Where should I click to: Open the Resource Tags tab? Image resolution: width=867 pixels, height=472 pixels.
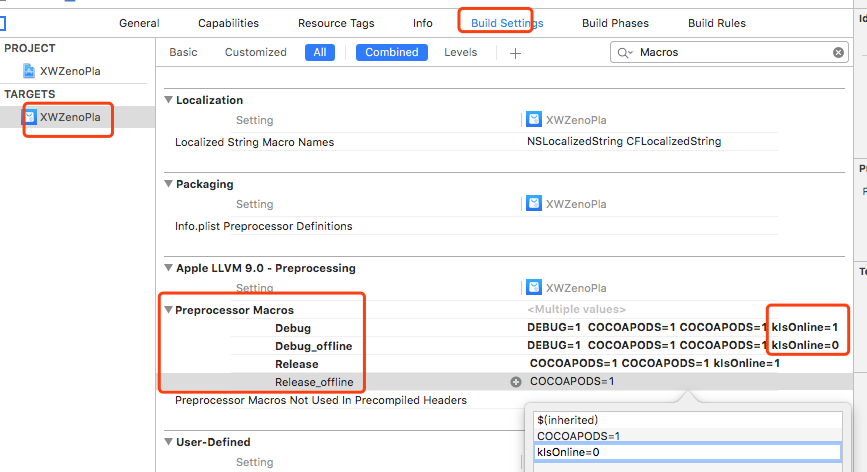pyautogui.click(x=336, y=23)
